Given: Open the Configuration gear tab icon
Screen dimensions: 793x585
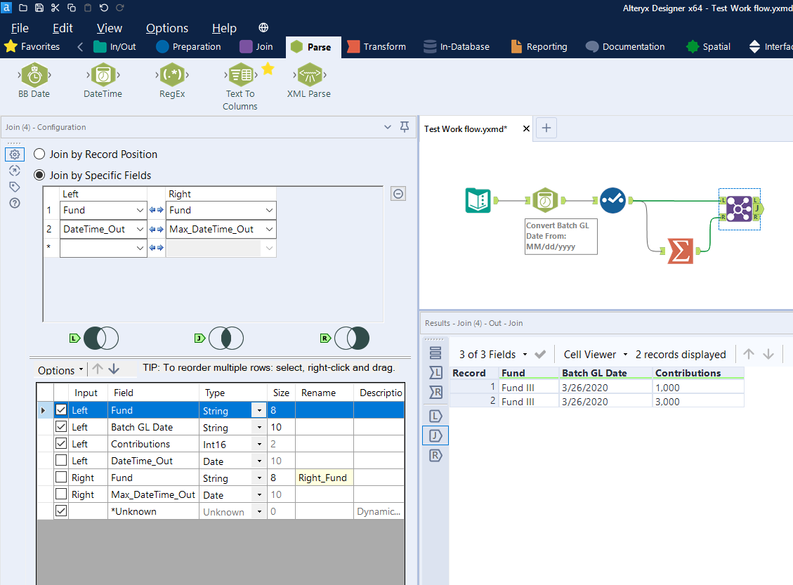Looking at the screenshot, I should (x=15, y=154).
